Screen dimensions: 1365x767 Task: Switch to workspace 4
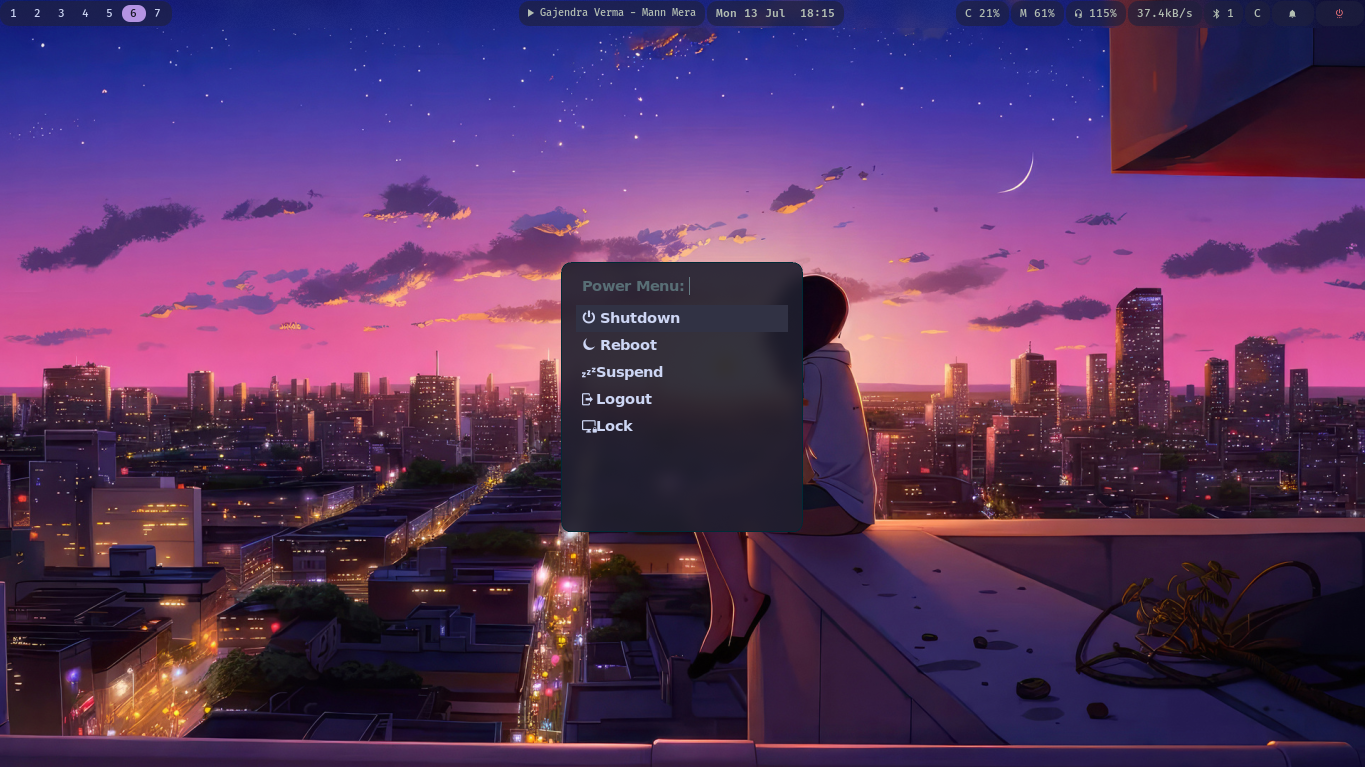point(85,13)
